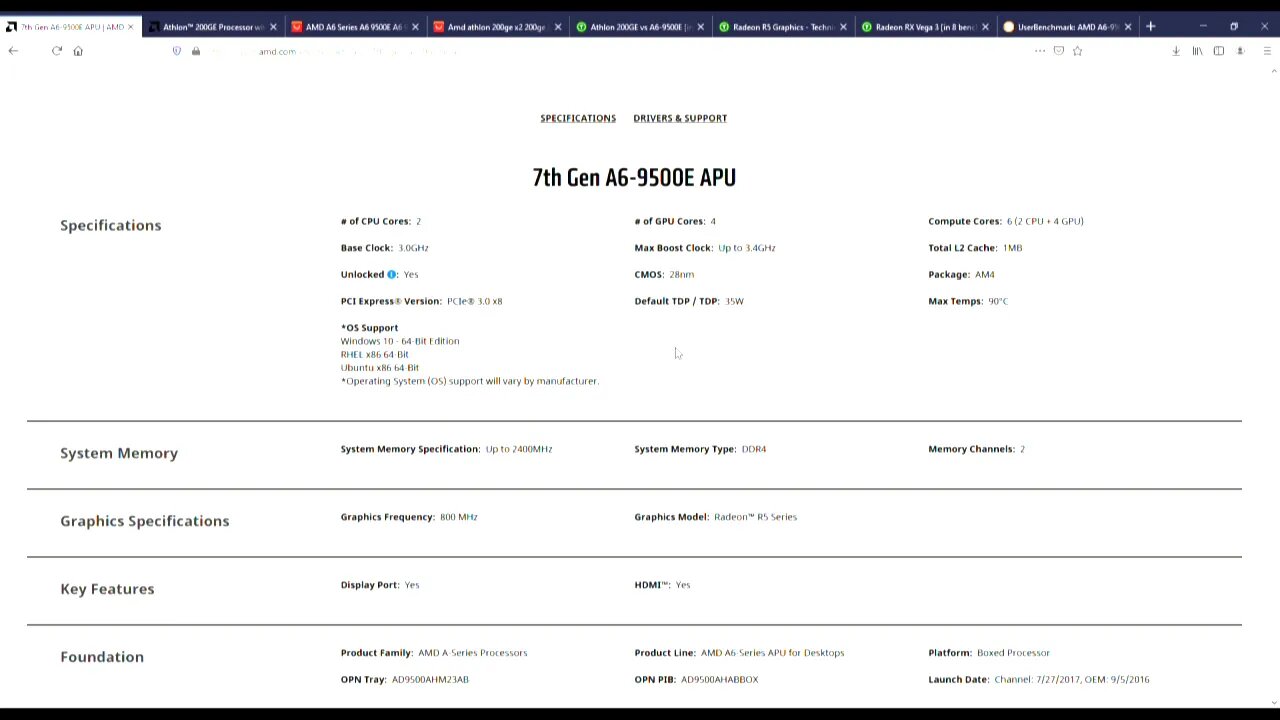Open the library icon
Viewport: 1280px width, 720px height.
[1197, 51]
